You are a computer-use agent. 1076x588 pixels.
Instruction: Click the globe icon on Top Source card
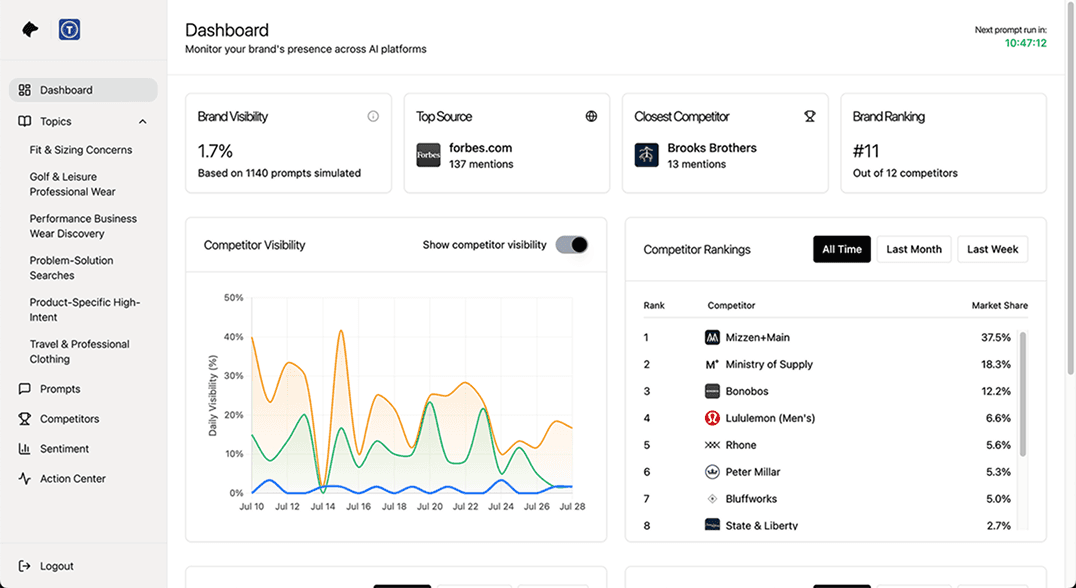pyautogui.click(x=591, y=117)
